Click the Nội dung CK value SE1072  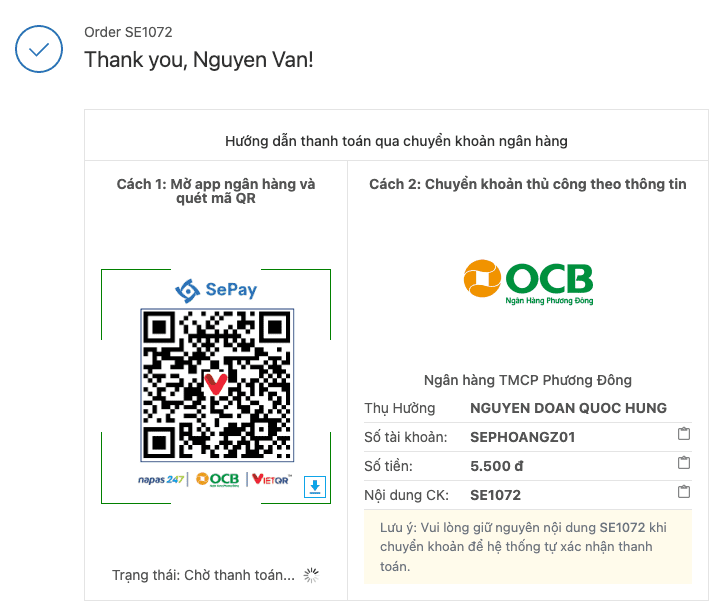click(x=495, y=495)
